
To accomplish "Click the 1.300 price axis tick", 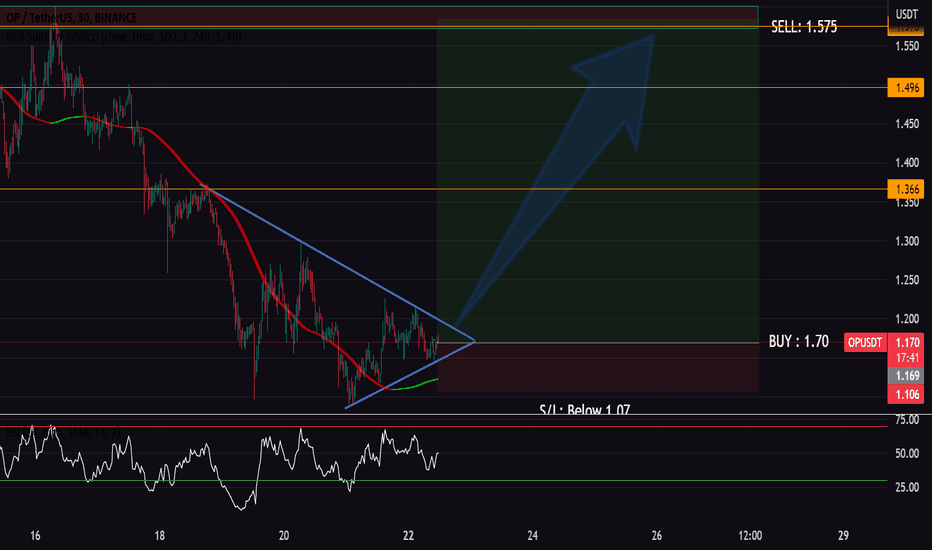I will point(907,241).
